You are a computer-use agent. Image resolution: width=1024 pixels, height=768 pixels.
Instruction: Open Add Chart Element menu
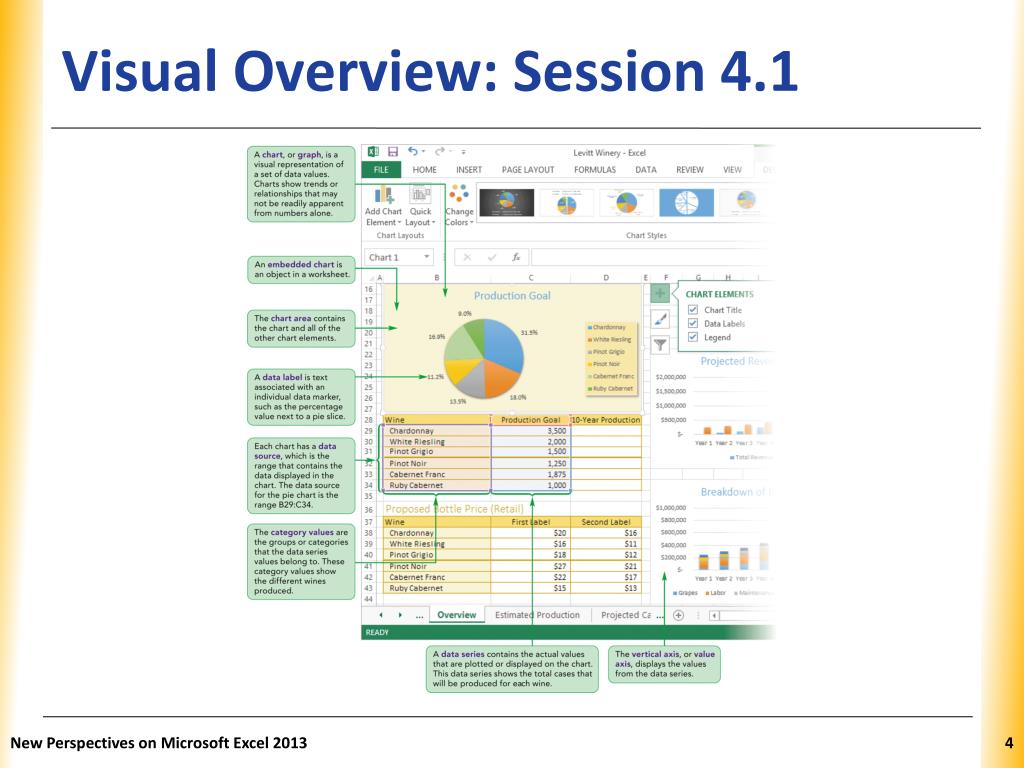tap(383, 206)
